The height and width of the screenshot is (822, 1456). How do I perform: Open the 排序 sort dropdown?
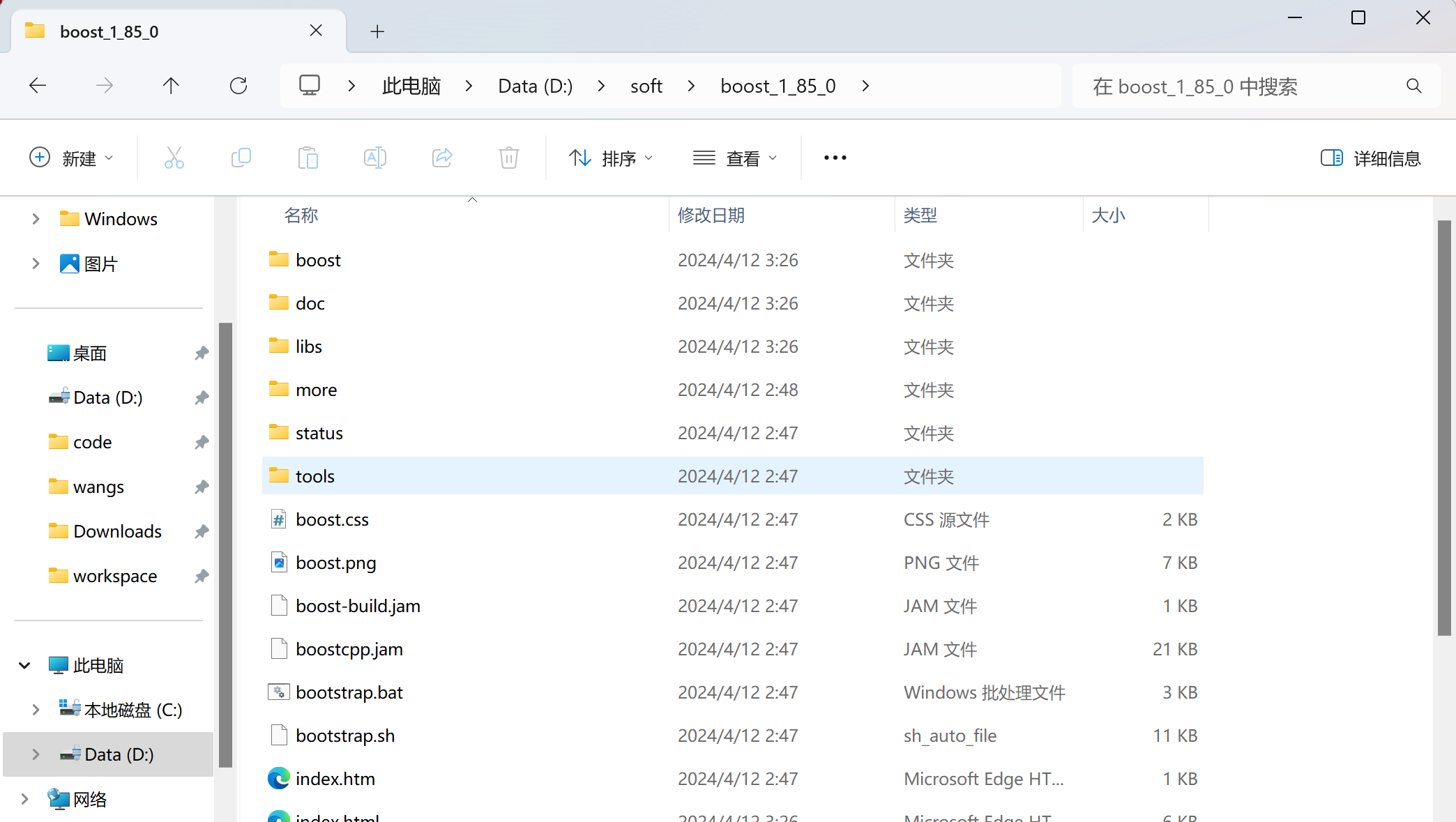(x=612, y=158)
